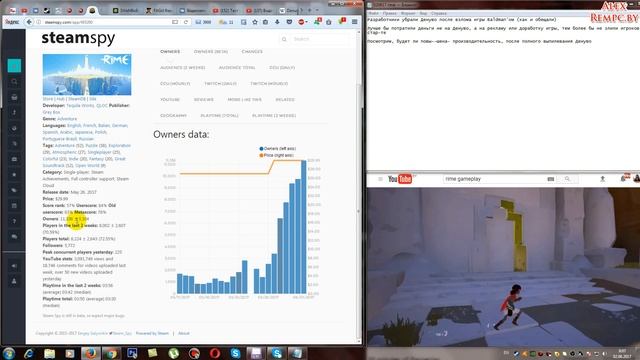The width and height of the screenshot is (640, 360).
Task: Click the YouTube search magnifier button
Action: coord(567,179)
